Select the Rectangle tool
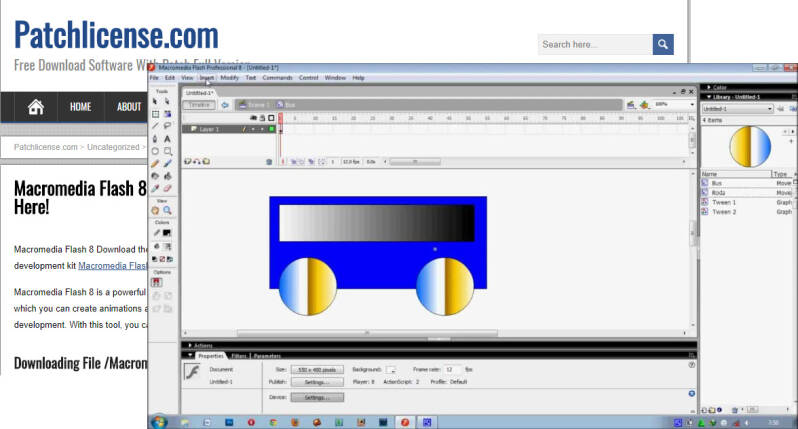This screenshot has width=798, height=429. (x=167, y=151)
